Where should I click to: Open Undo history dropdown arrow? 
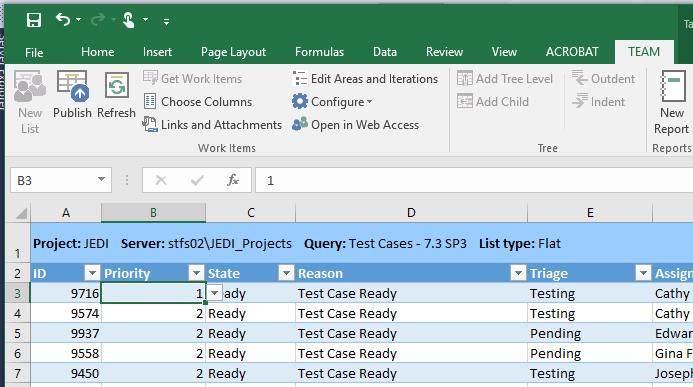click(79, 20)
